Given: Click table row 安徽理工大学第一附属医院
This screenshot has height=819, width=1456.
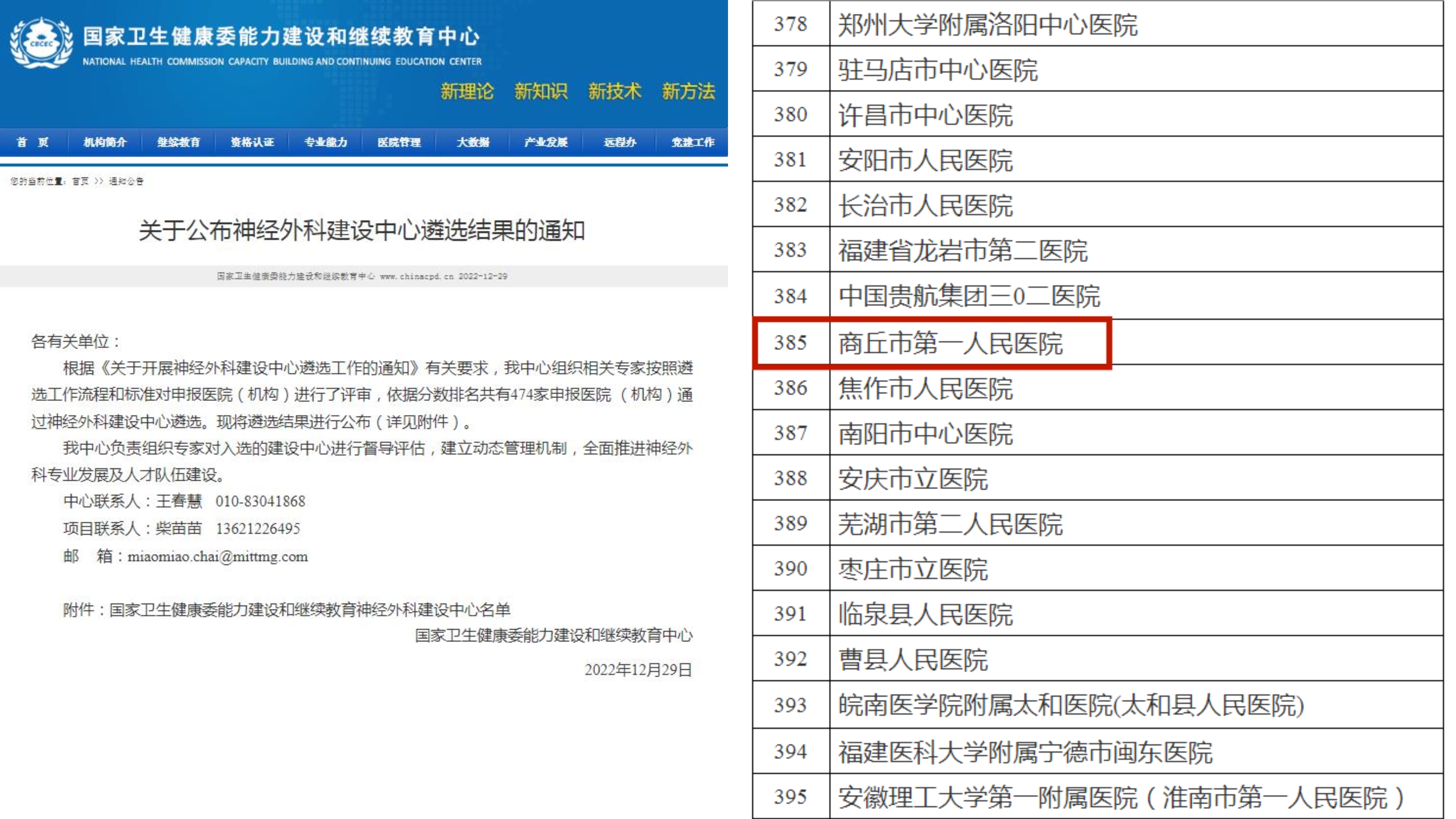Looking at the screenshot, I should (1098, 796).
